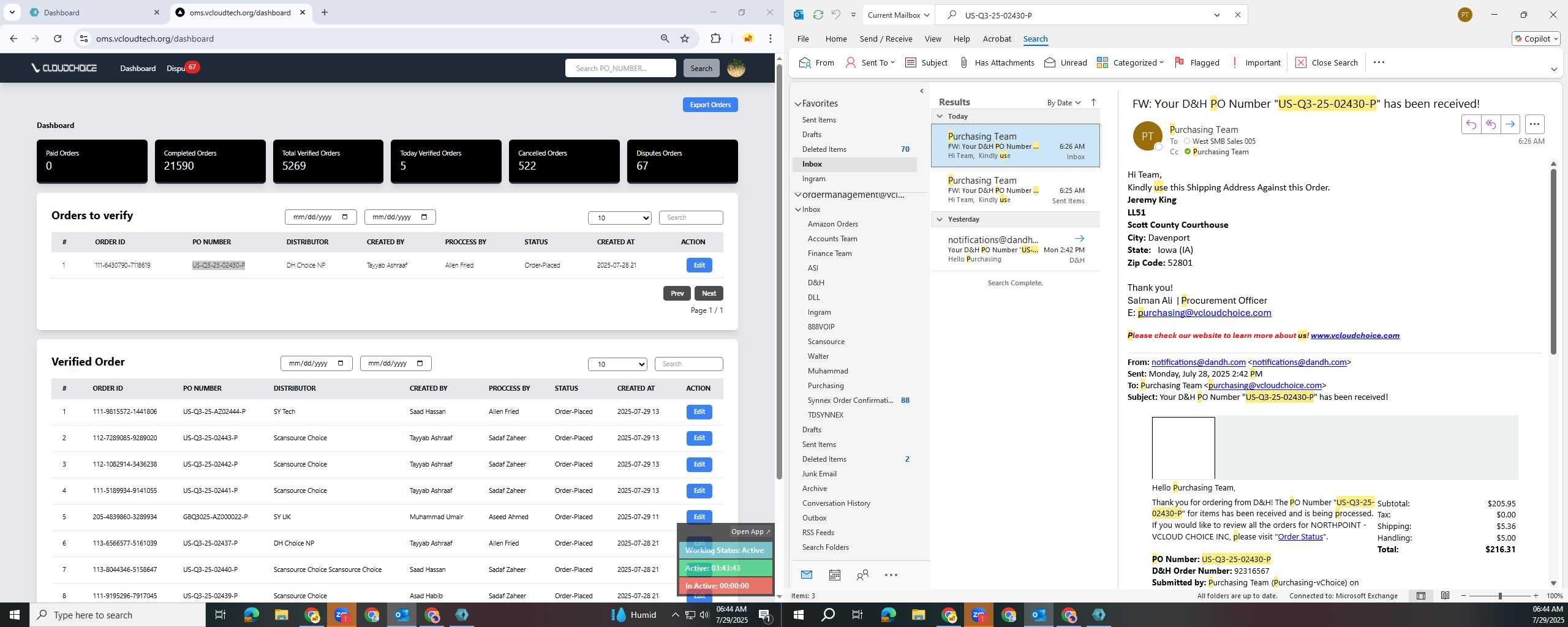Viewport: 1568px width, 627px height.
Task: Switch to Send / Receive ribbon tab
Action: pyautogui.click(x=886, y=39)
